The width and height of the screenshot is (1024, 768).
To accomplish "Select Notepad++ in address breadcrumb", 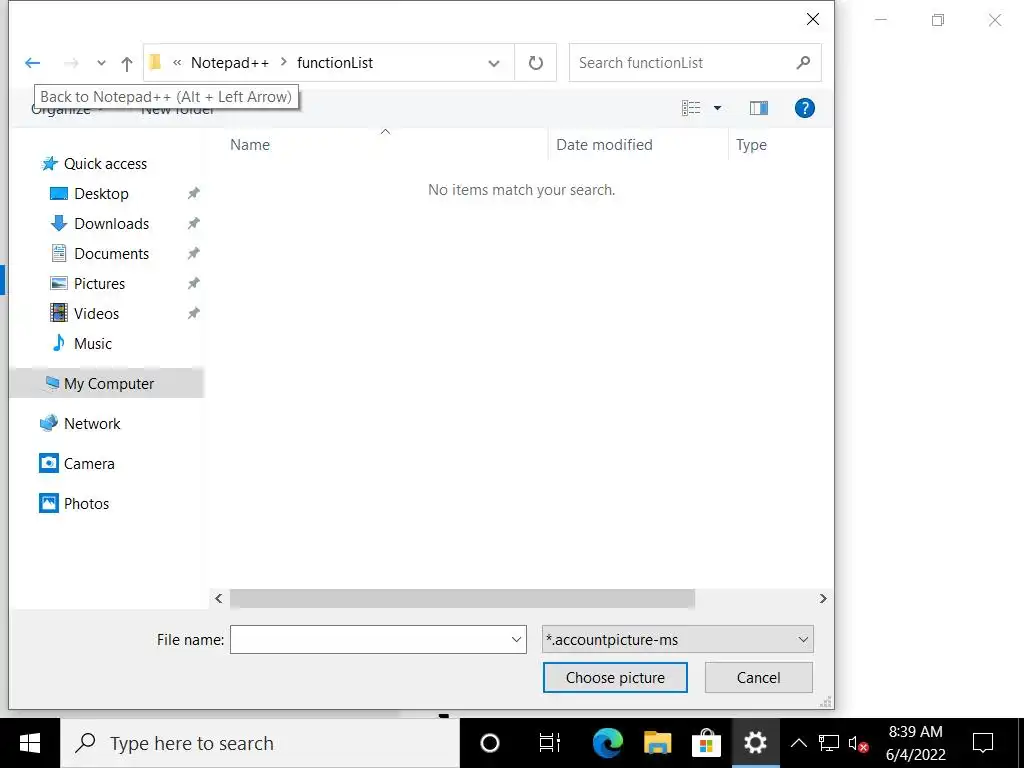I will 230,63.
